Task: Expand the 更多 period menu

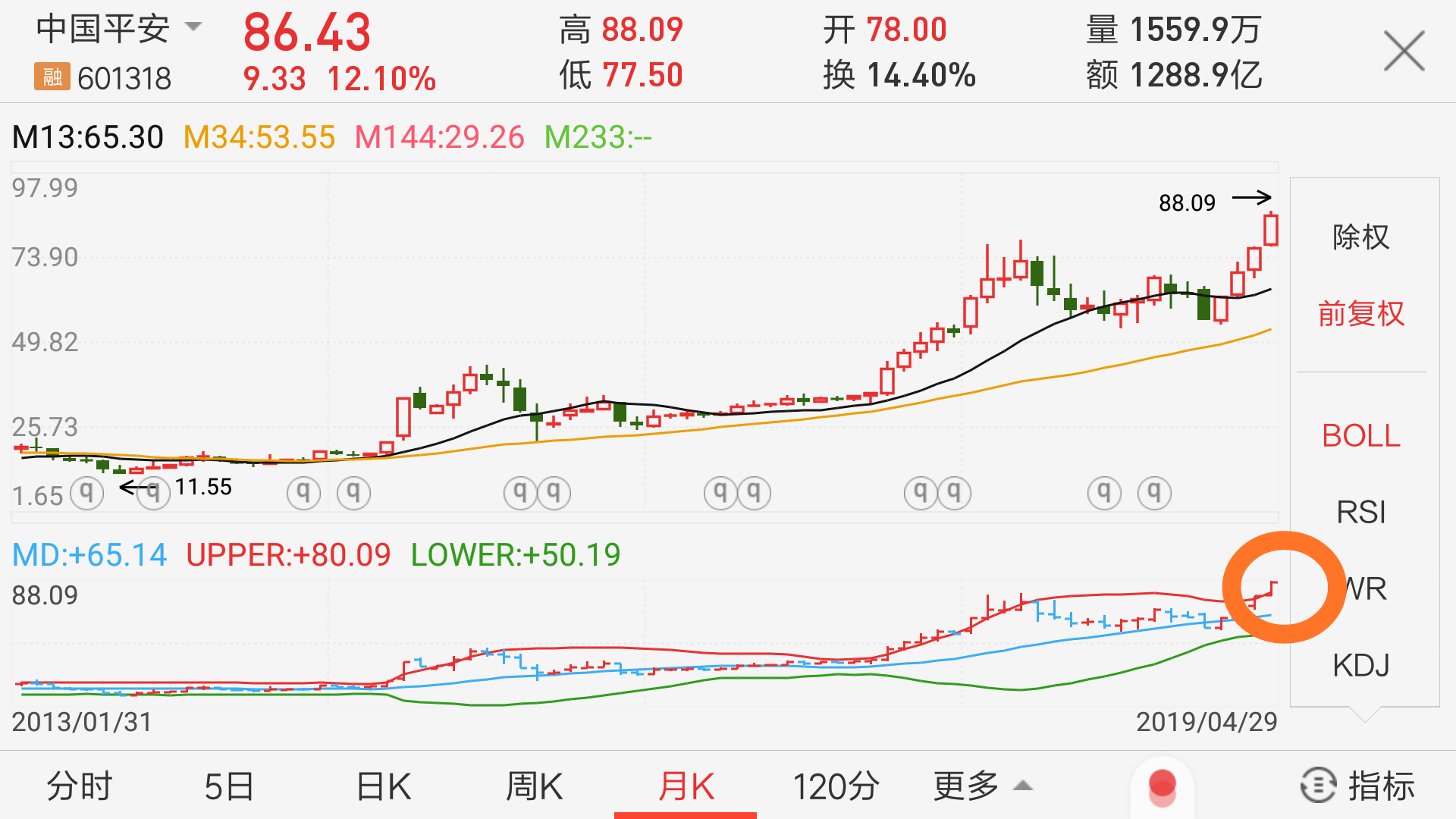Action: pyautogui.click(x=983, y=786)
